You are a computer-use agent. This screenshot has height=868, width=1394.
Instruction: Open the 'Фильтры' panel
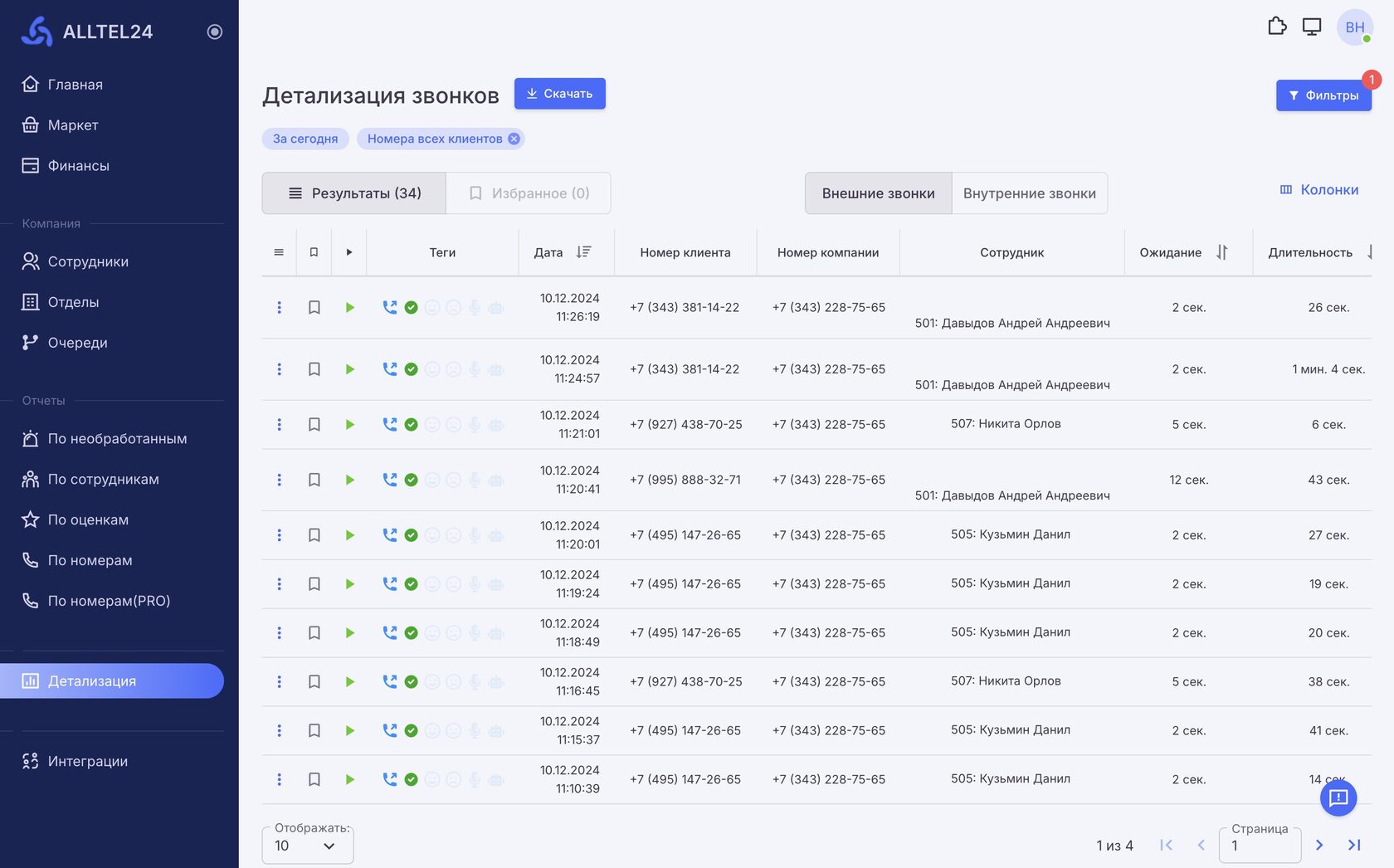pyautogui.click(x=1323, y=95)
